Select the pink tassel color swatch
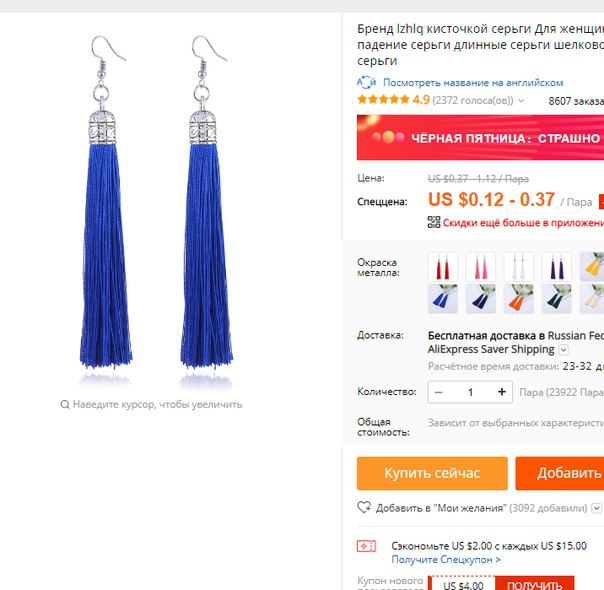The image size is (604, 590). [x=480, y=267]
